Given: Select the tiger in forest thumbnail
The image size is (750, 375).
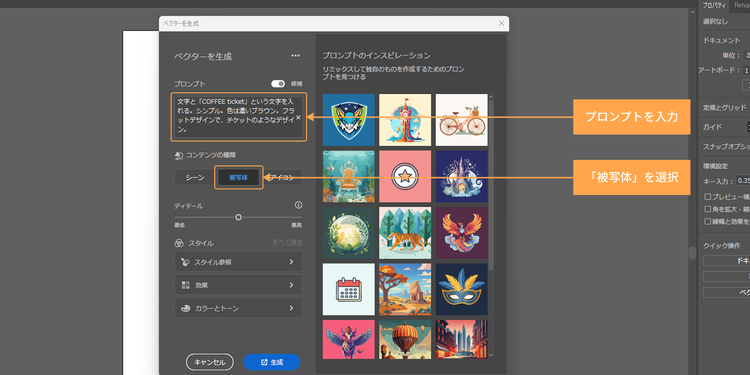Looking at the screenshot, I should [405, 233].
